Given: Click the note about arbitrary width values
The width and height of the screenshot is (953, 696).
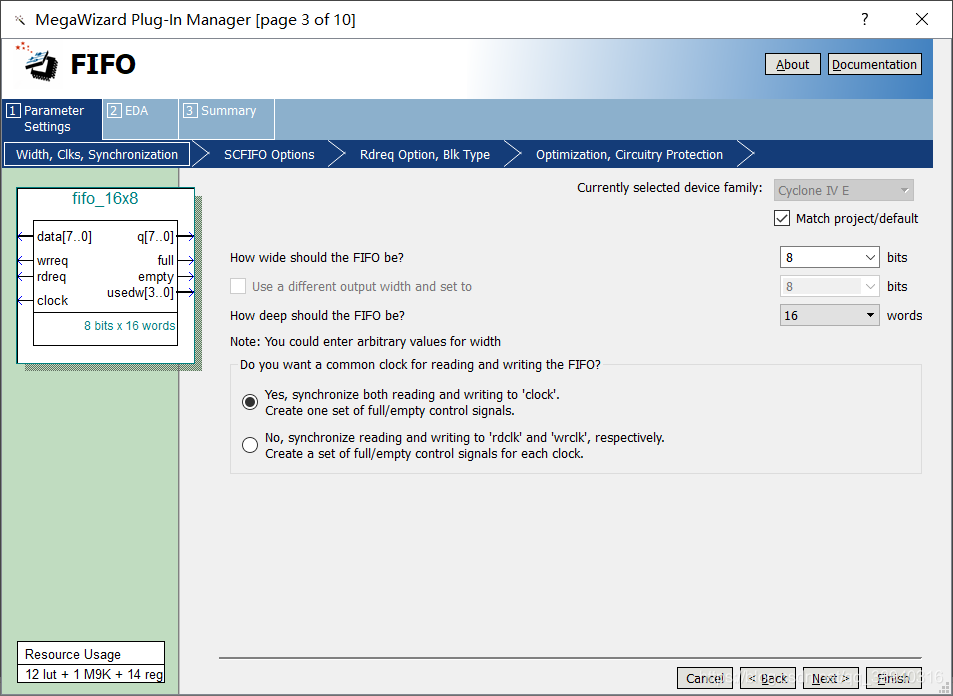Looking at the screenshot, I should pos(365,342).
